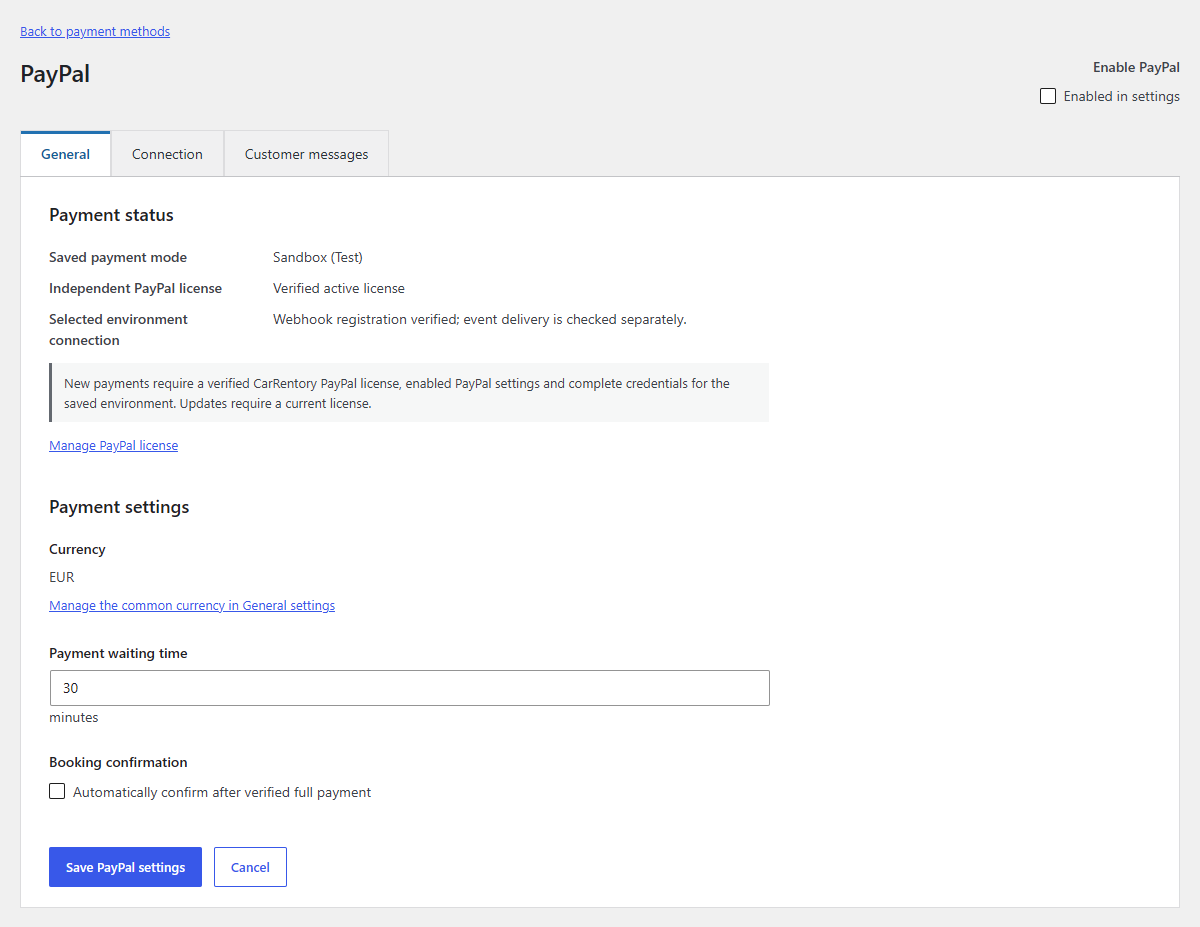
Task: Click the 'Saved payment mode' label
Action: 118,257
